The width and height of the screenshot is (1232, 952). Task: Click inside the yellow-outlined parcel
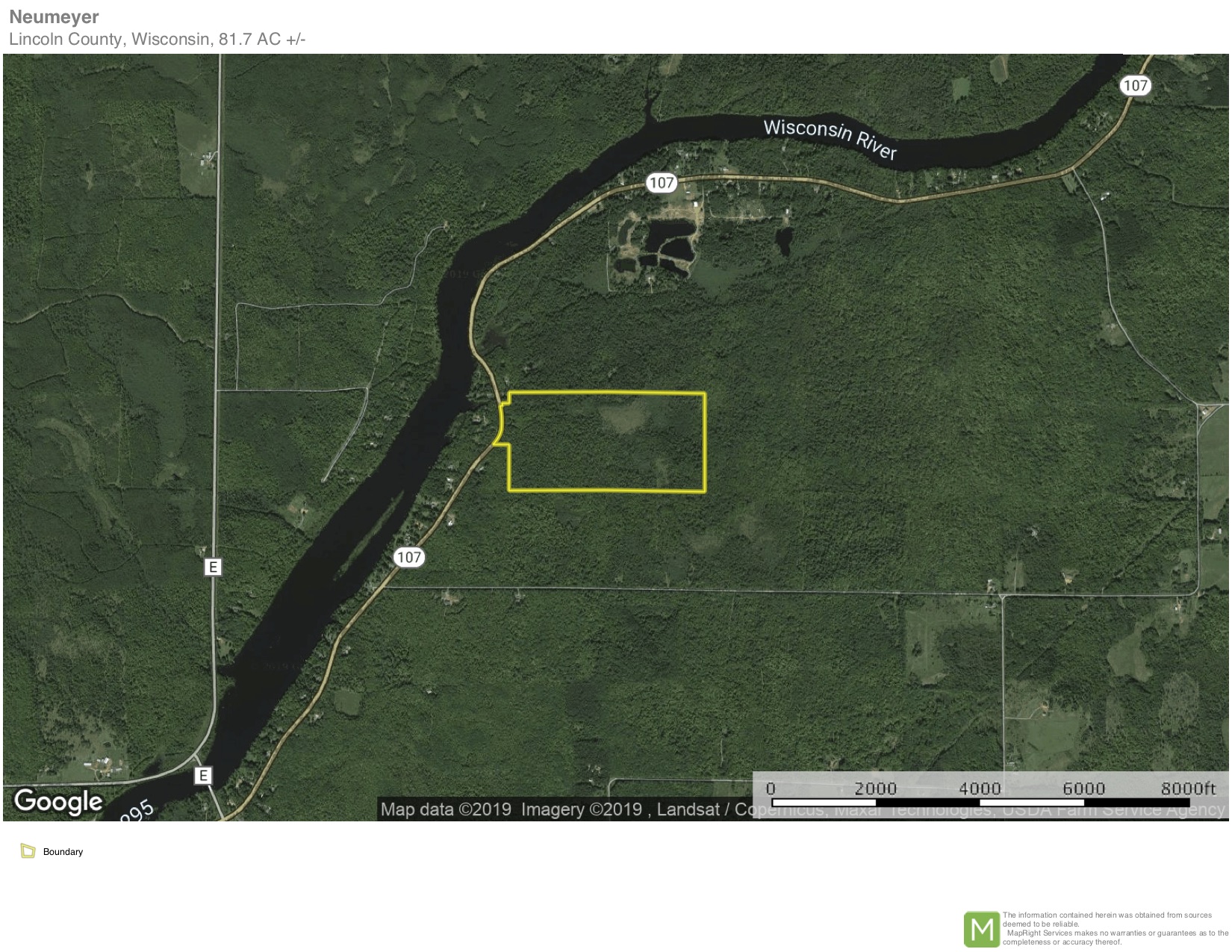606,442
